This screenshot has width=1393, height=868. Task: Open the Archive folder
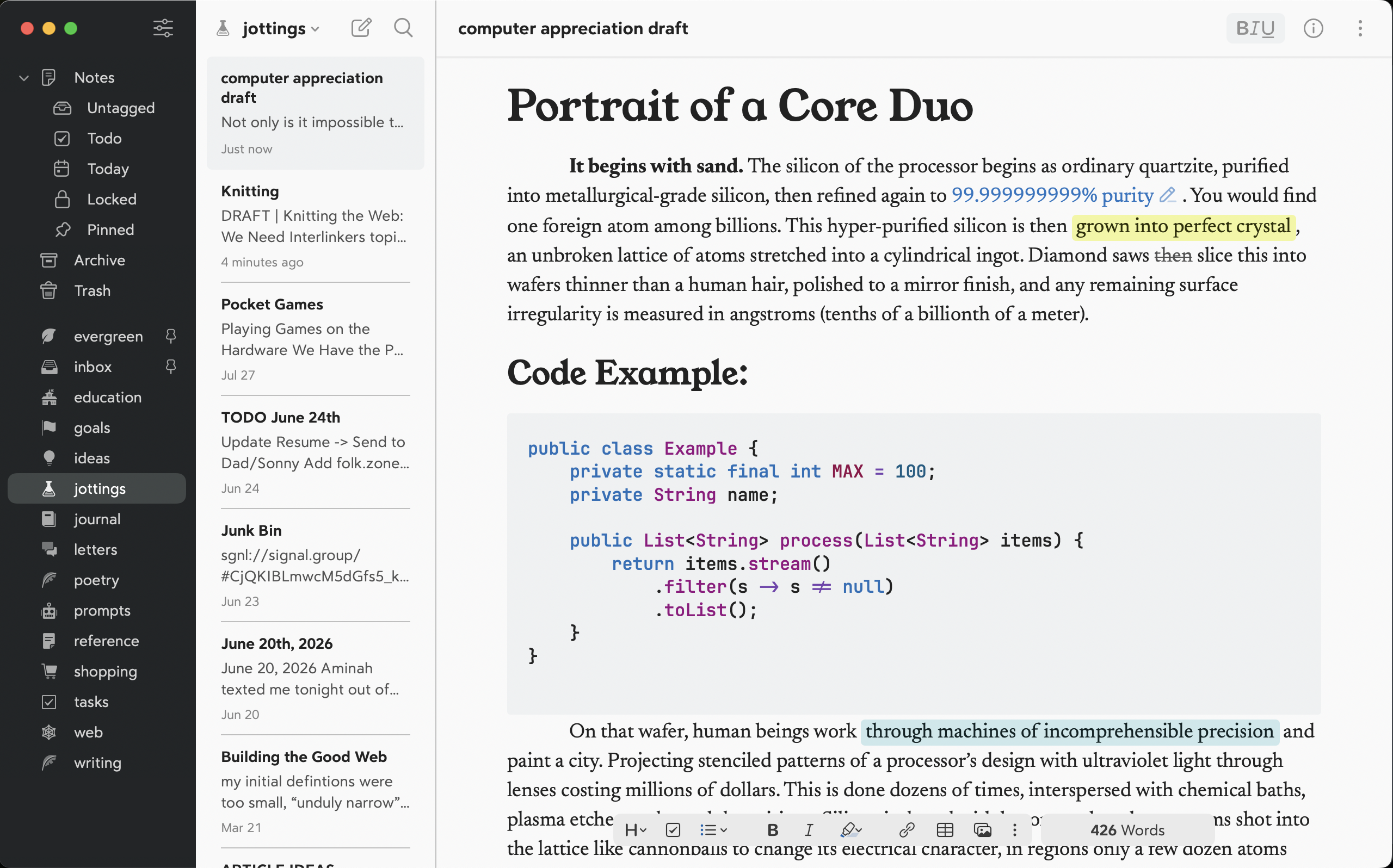click(x=100, y=260)
